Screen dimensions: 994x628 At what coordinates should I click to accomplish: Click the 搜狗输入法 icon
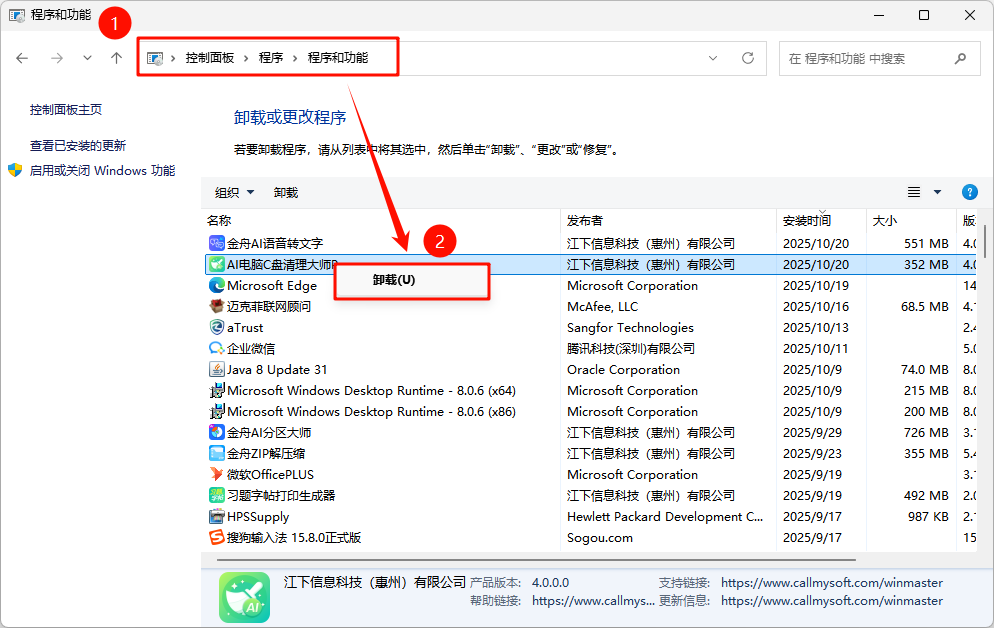pyautogui.click(x=216, y=537)
